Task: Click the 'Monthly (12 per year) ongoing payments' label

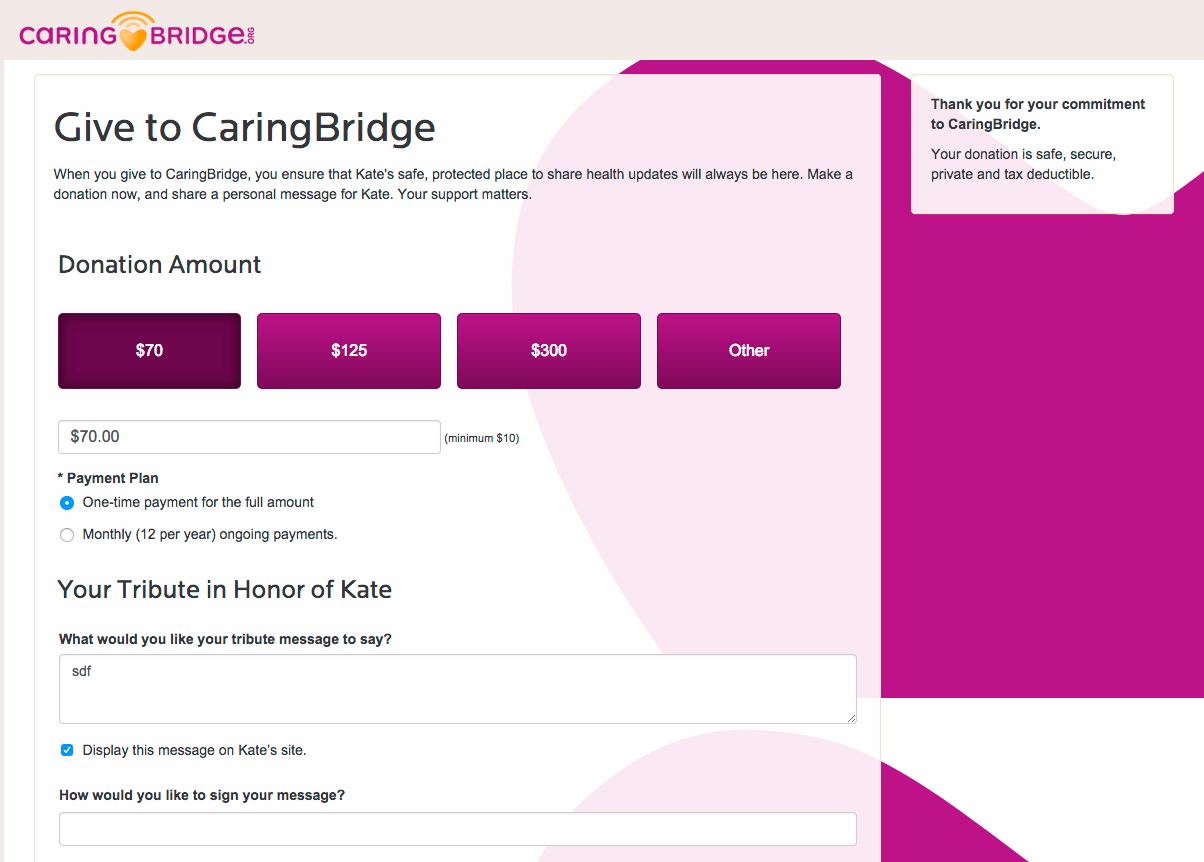Action: tap(210, 534)
